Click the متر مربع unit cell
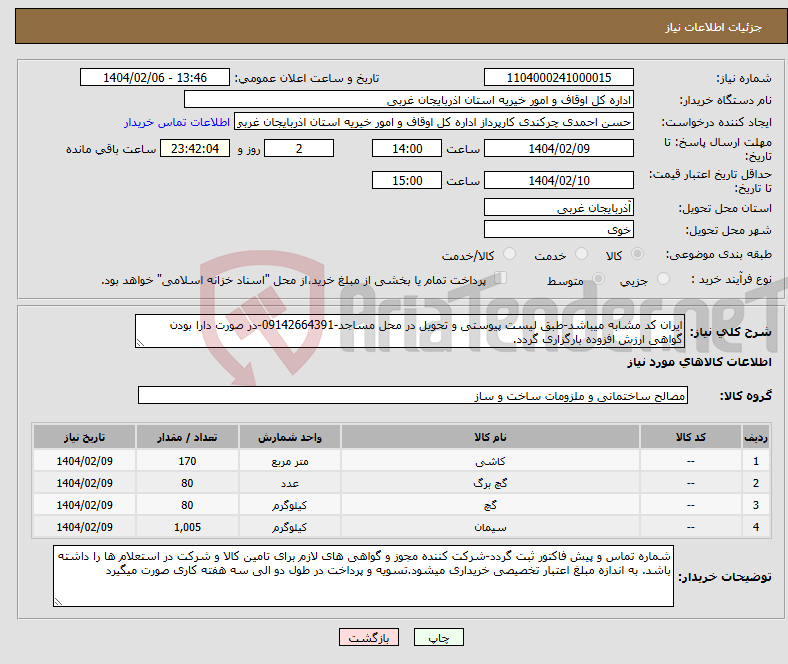This screenshot has width=788, height=664. click(289, 461)
